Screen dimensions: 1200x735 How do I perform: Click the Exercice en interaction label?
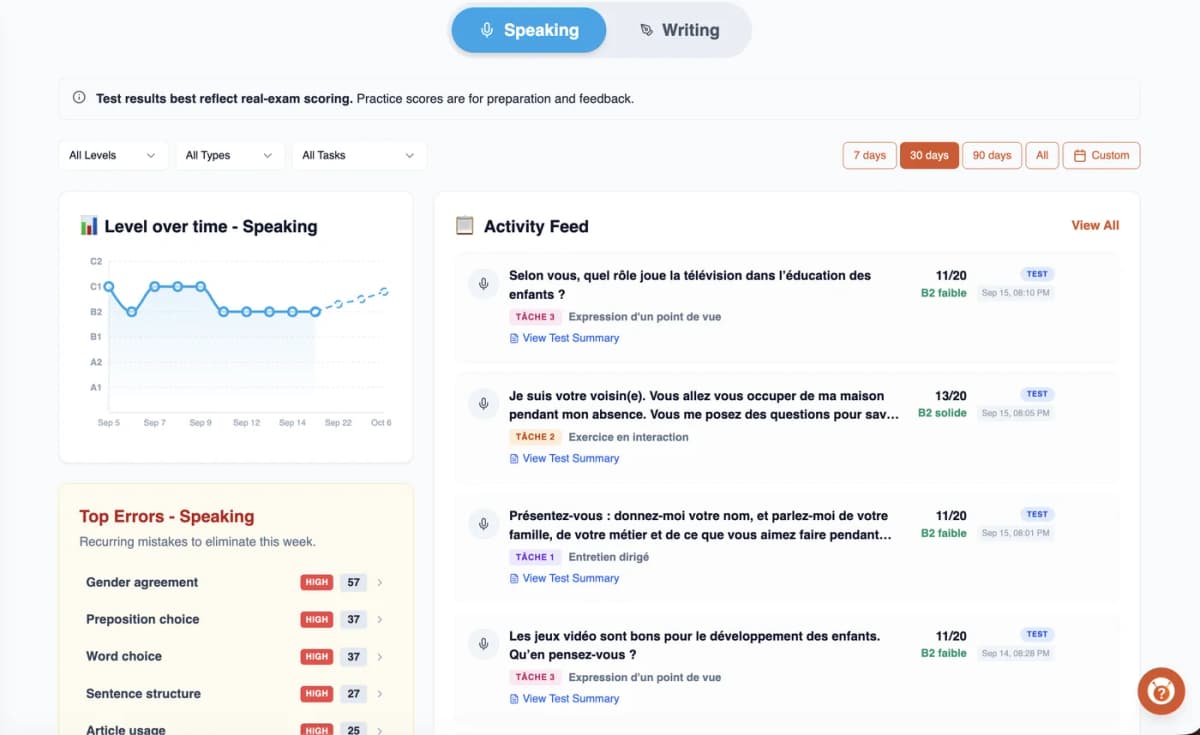[x=628, y=437]
